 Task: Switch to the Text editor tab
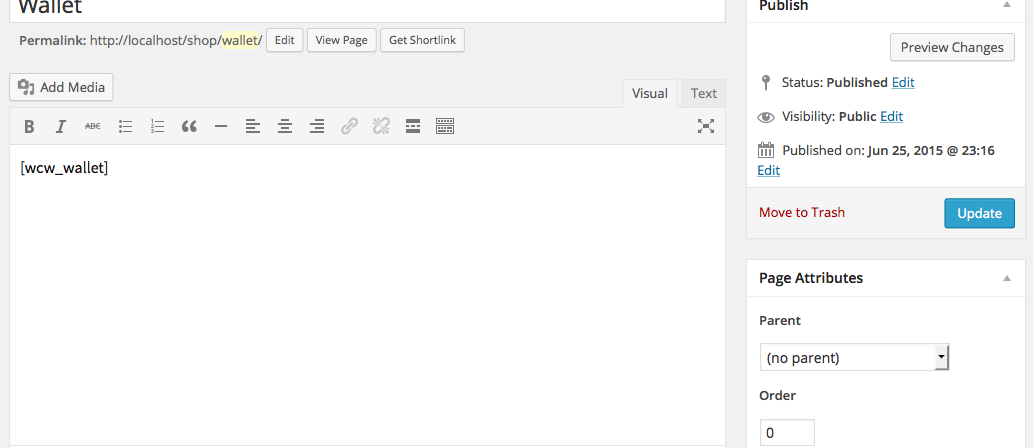click(x=704, y=94)
